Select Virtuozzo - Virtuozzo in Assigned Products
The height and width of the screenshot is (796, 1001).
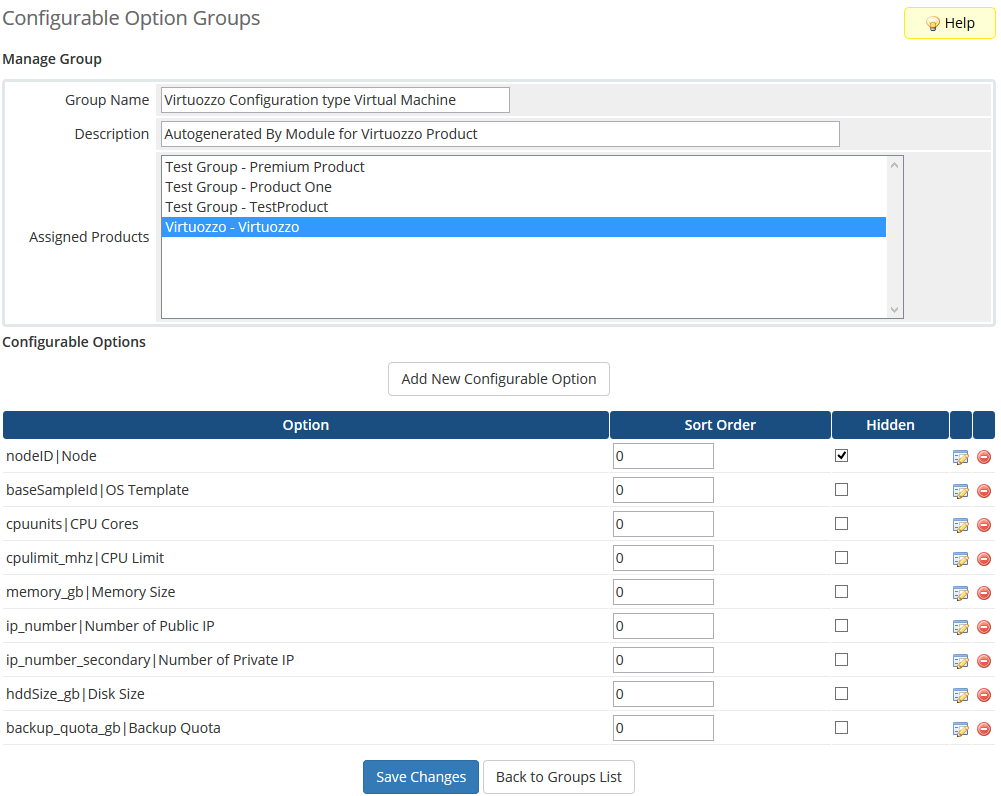click(x=523, y=227)
